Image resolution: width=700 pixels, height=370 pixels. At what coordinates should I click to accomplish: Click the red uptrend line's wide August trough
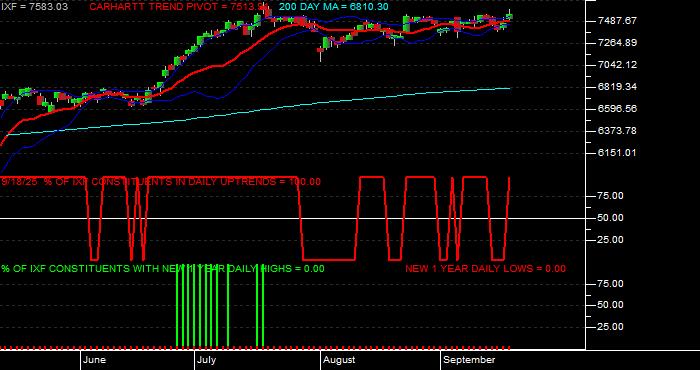[329, 259]
